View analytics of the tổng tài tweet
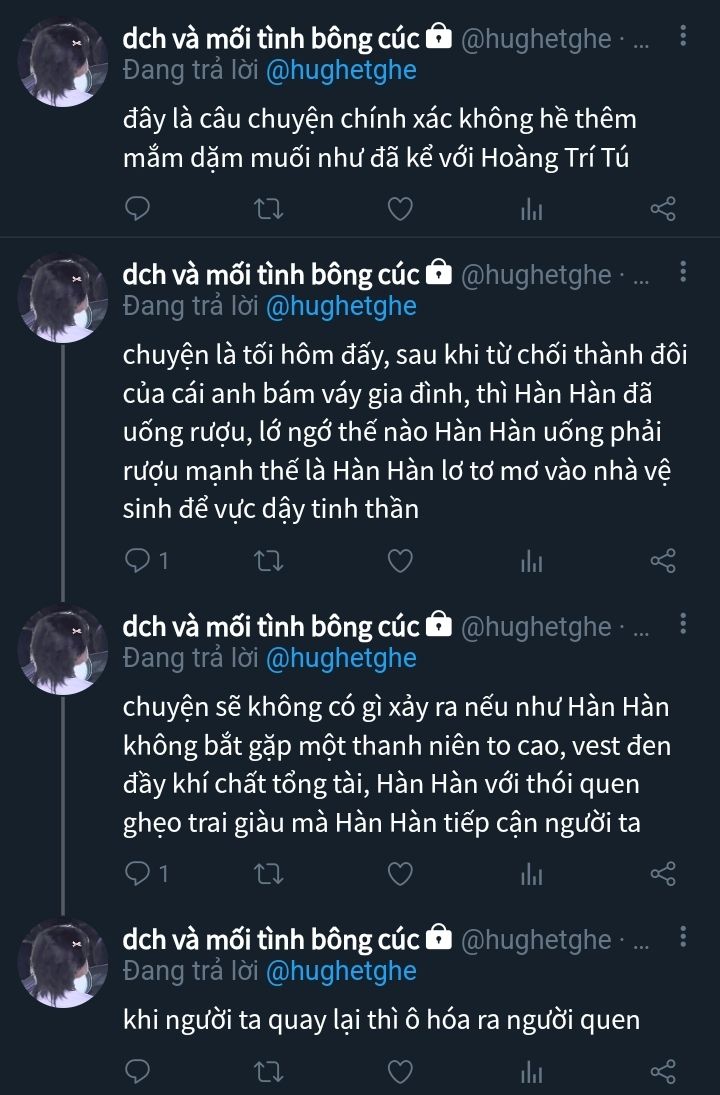The width and height of the screenshot is (720, 1095). point(530,873)
